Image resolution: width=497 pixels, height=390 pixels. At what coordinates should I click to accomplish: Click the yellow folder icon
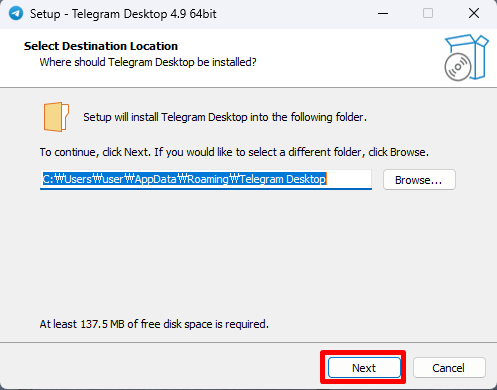(56, 117)
